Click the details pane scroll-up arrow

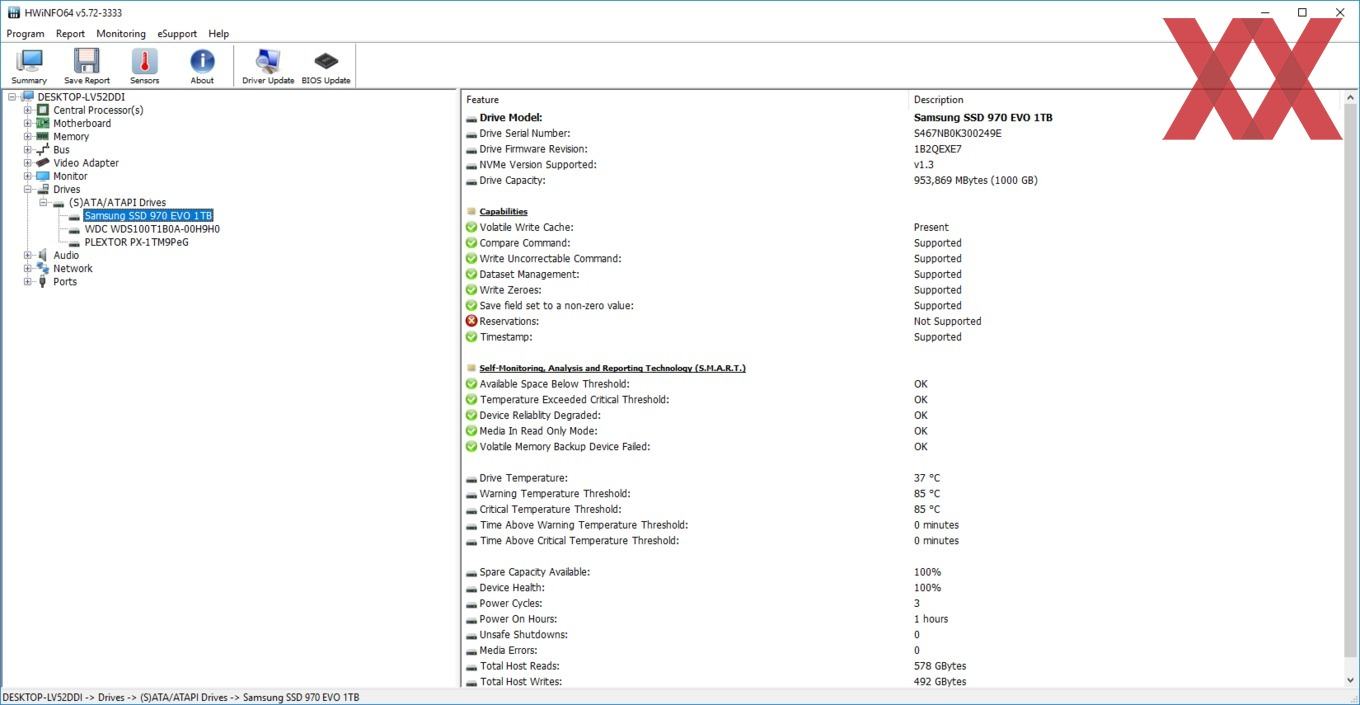(x=1350, y=99)
